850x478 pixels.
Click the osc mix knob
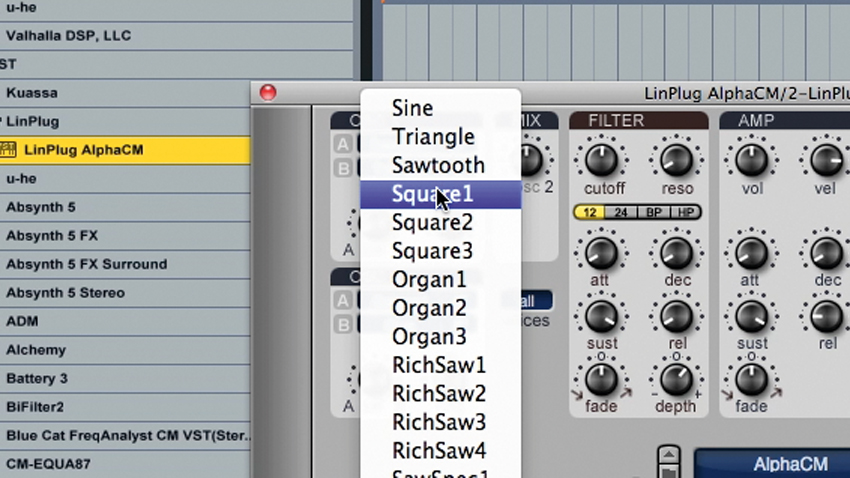[532, 160]
